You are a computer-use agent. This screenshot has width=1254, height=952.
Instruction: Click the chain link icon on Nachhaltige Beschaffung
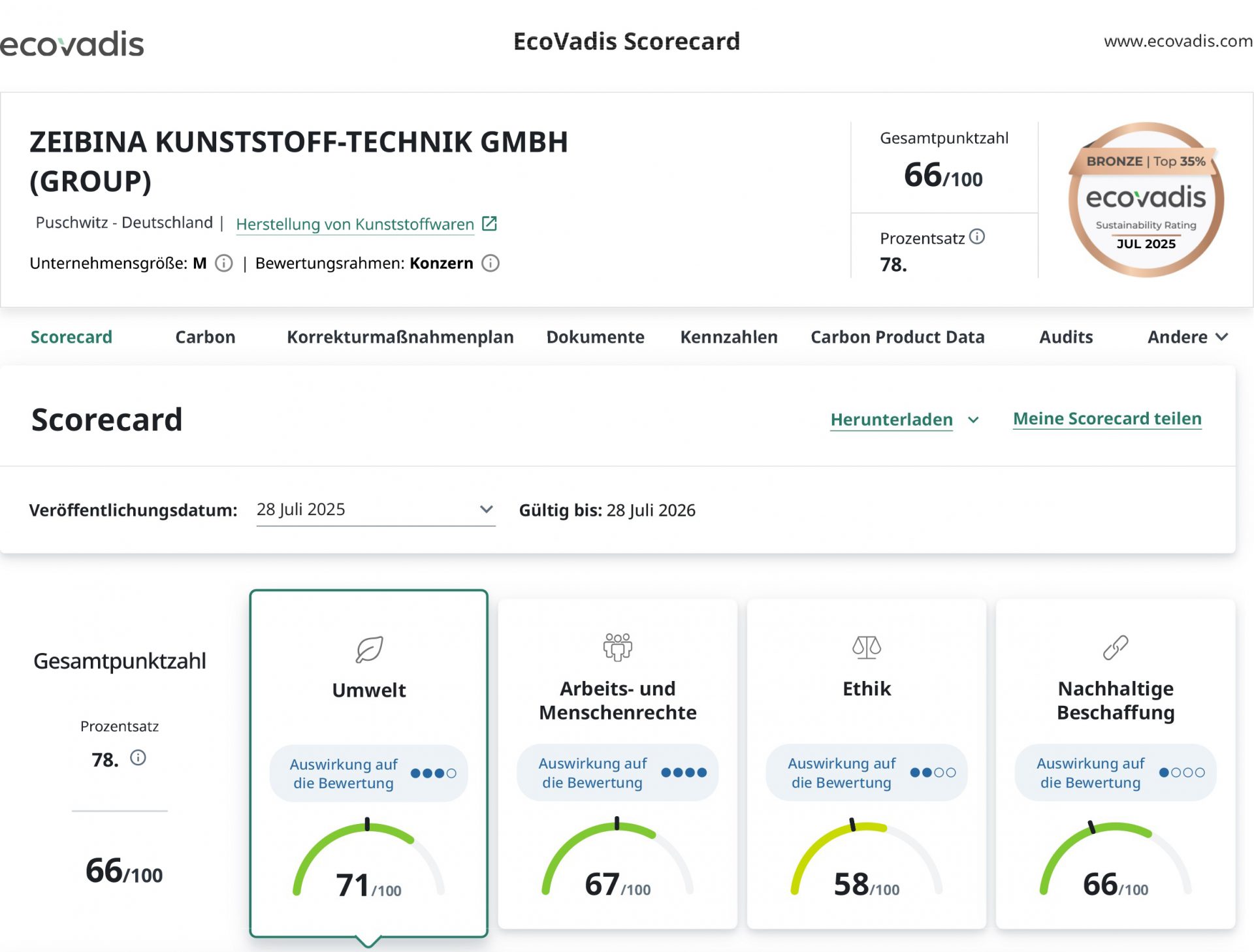pyautogui.click(x=1115, y=647)
